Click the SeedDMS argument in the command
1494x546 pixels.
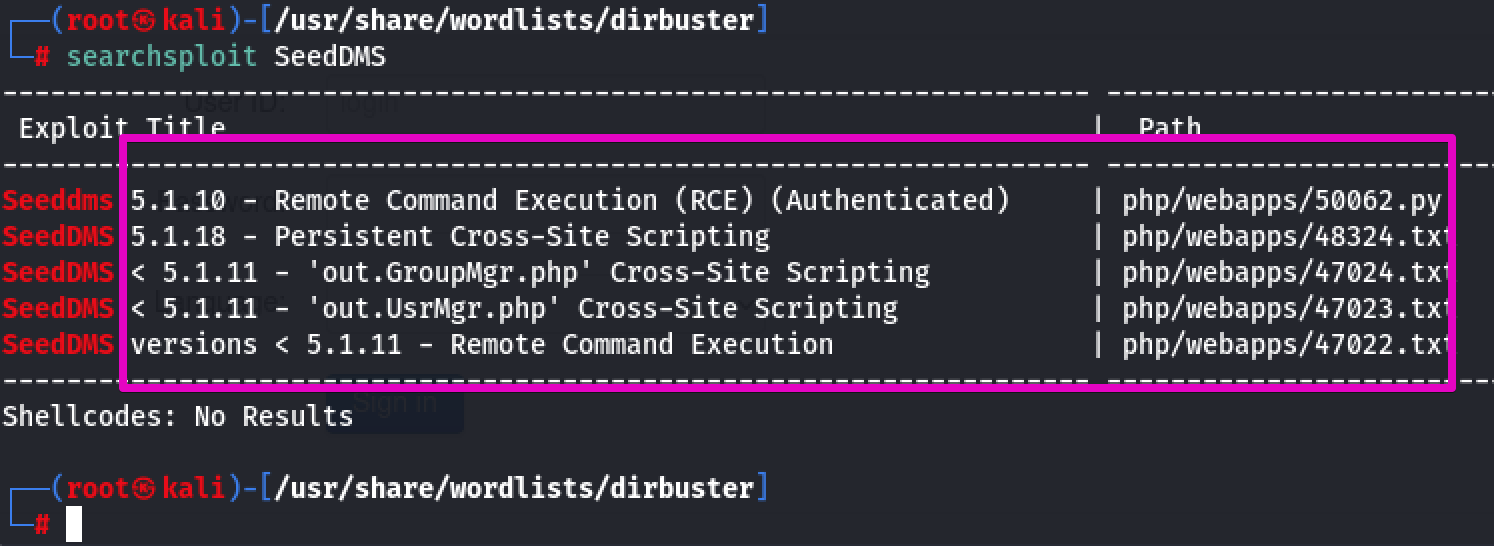click(x=330, y=56)
